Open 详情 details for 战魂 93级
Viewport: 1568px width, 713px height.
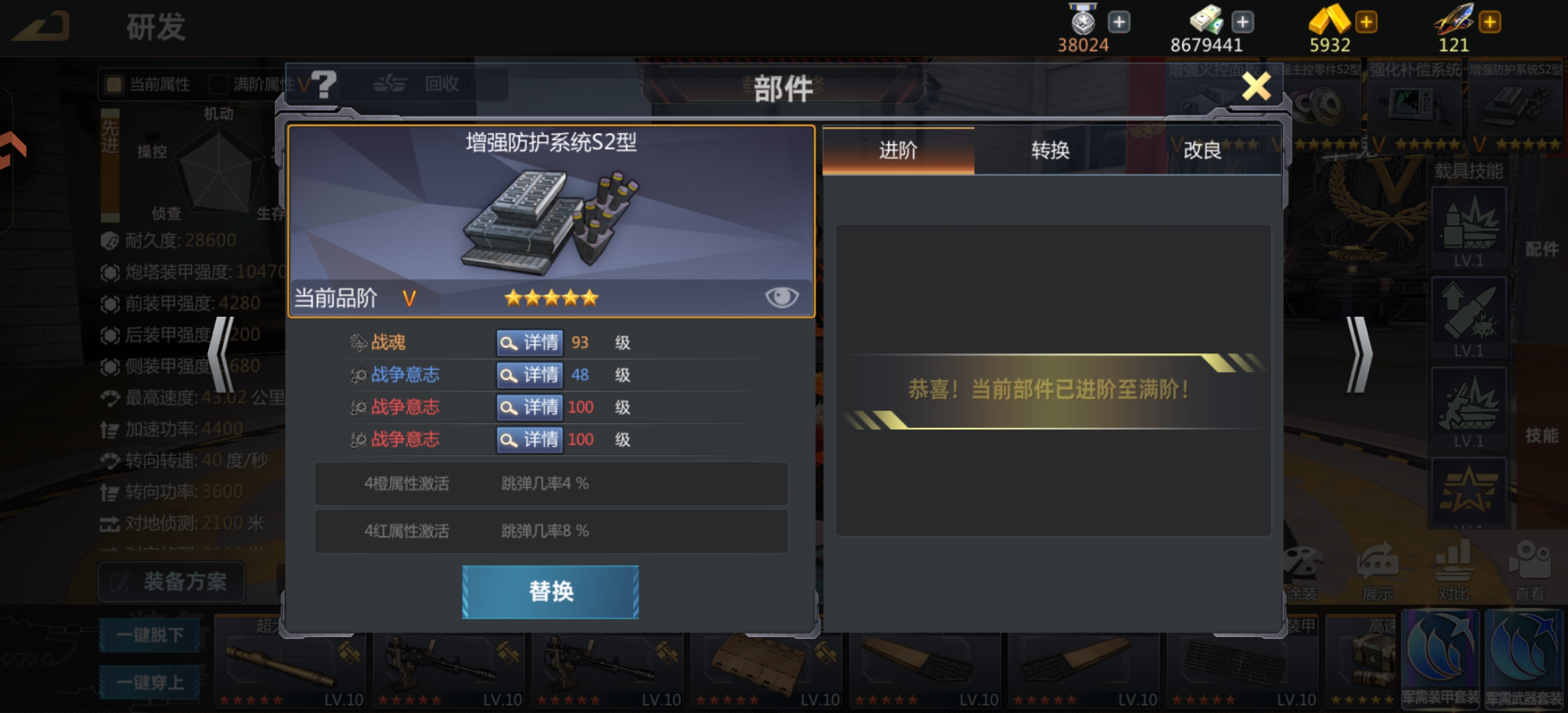[529, 342]
